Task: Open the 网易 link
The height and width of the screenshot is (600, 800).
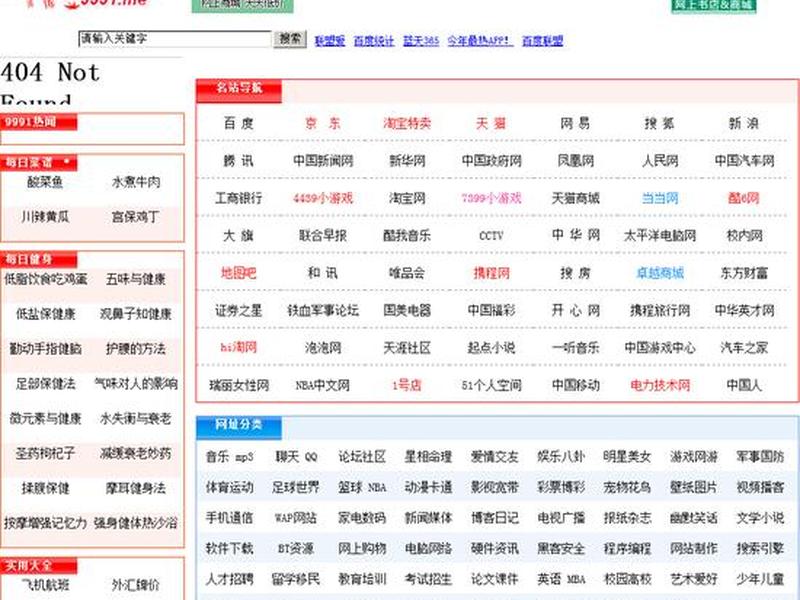Action: tap(575, 123)
